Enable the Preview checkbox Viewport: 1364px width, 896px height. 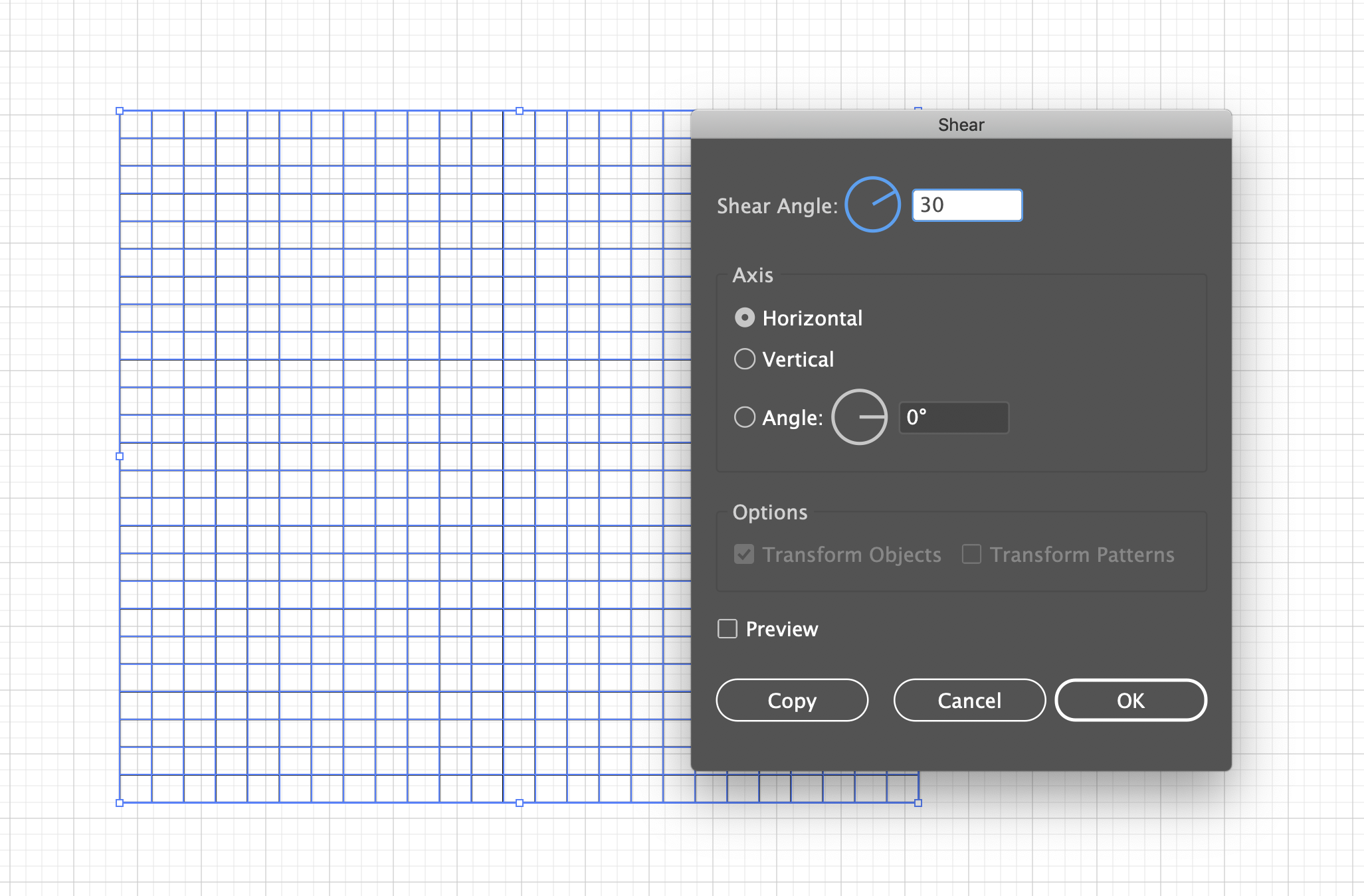pyautogui.click(x=728, y=628)
